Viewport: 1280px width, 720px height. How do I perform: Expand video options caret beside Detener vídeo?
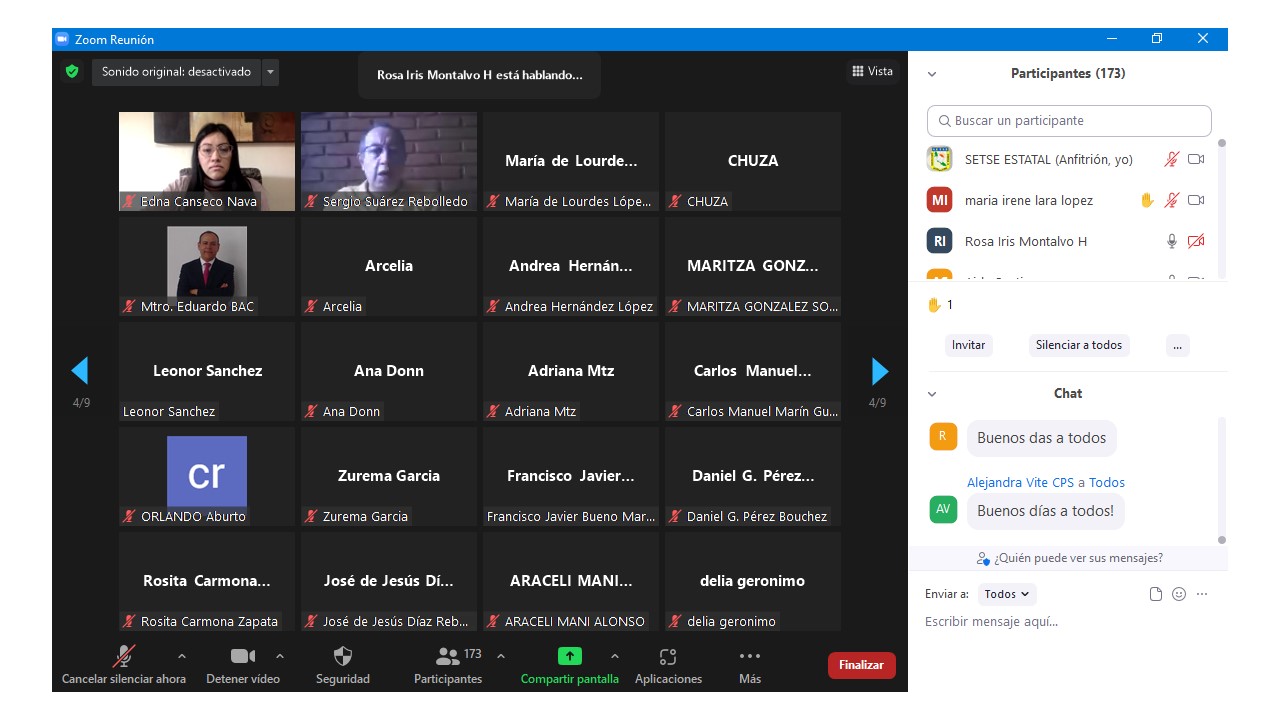(279, 656)
